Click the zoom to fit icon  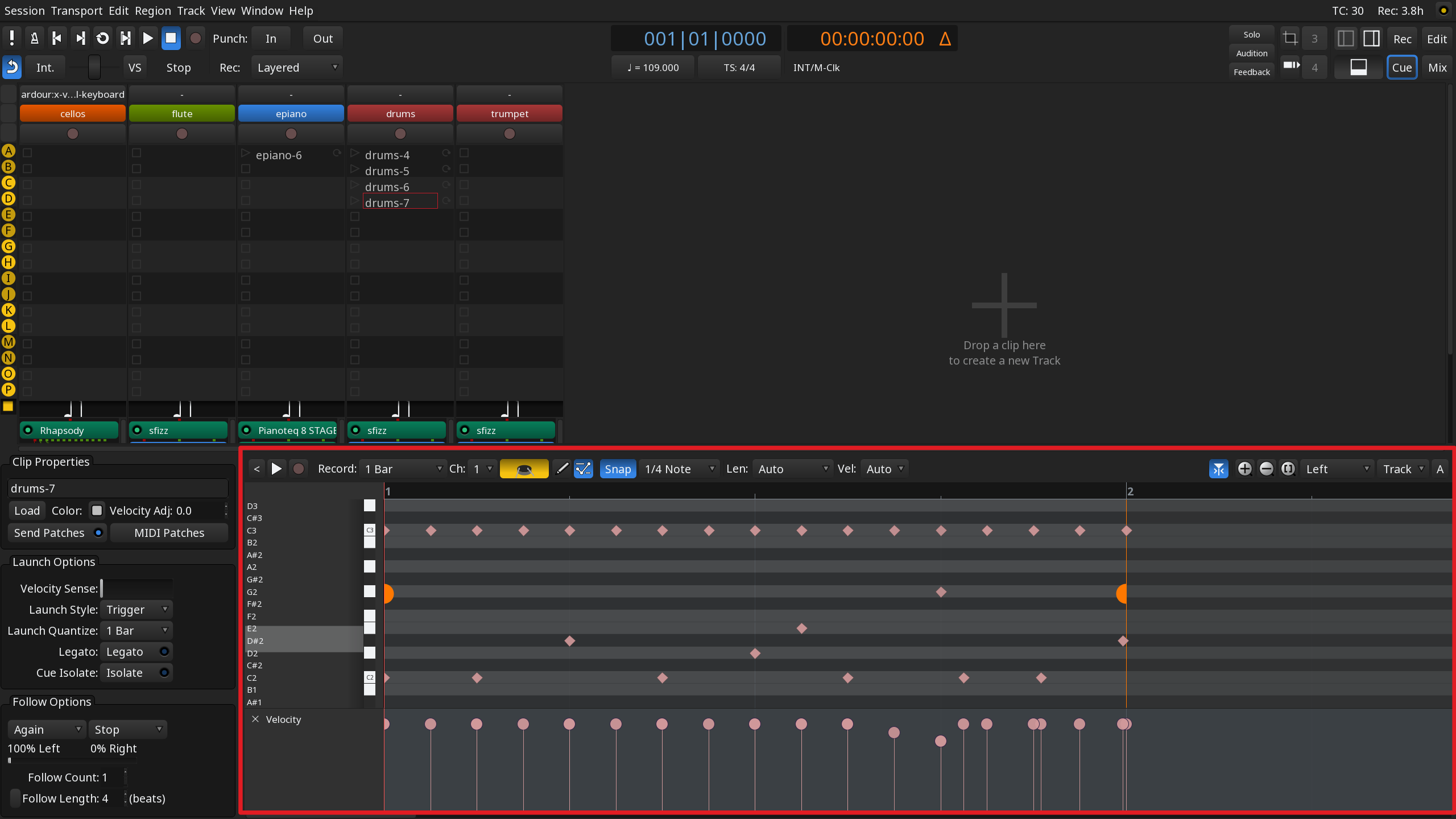[x=1288, y=469]
